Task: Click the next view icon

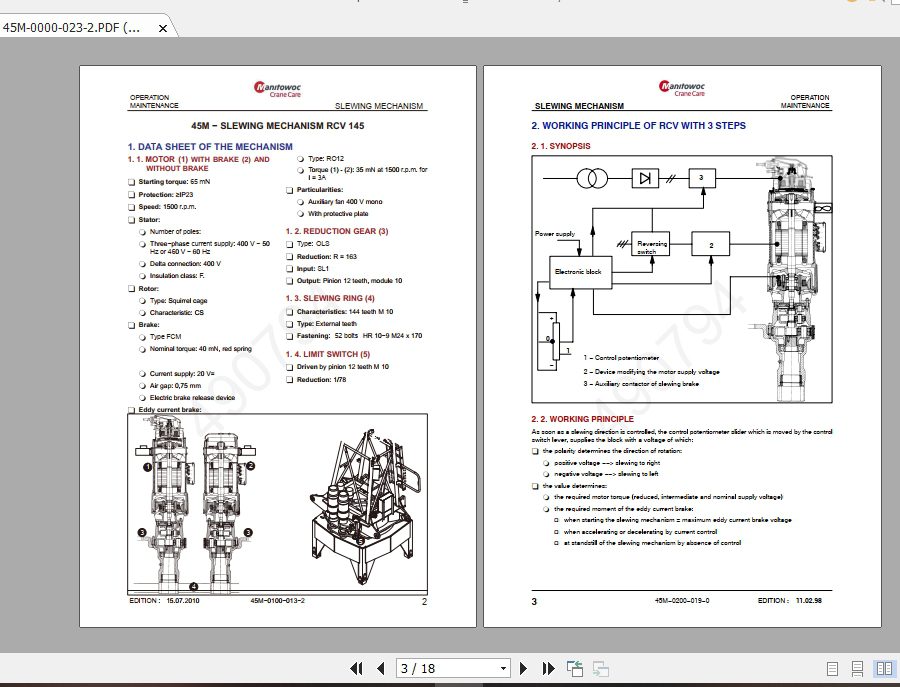Action: (x=601, y=669)
